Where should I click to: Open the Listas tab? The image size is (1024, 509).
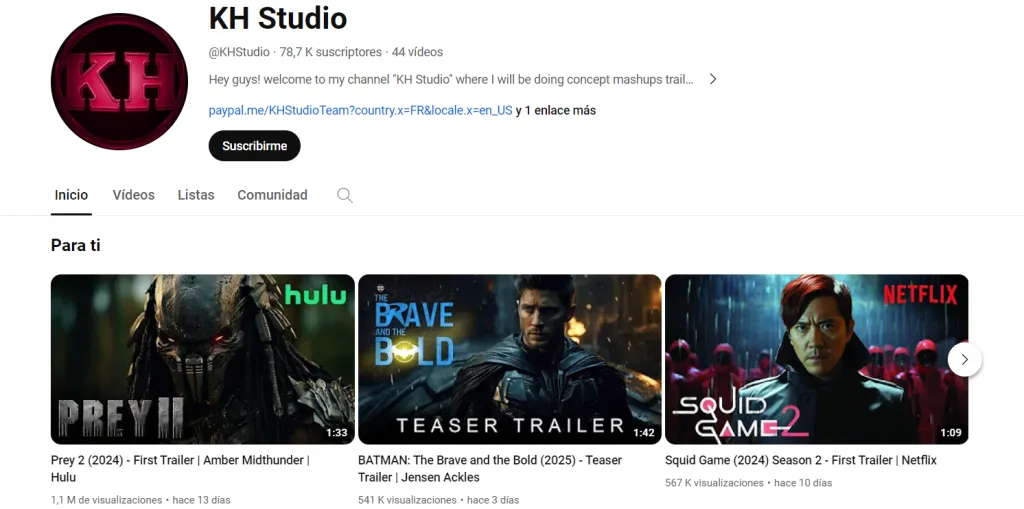(196, 195)
